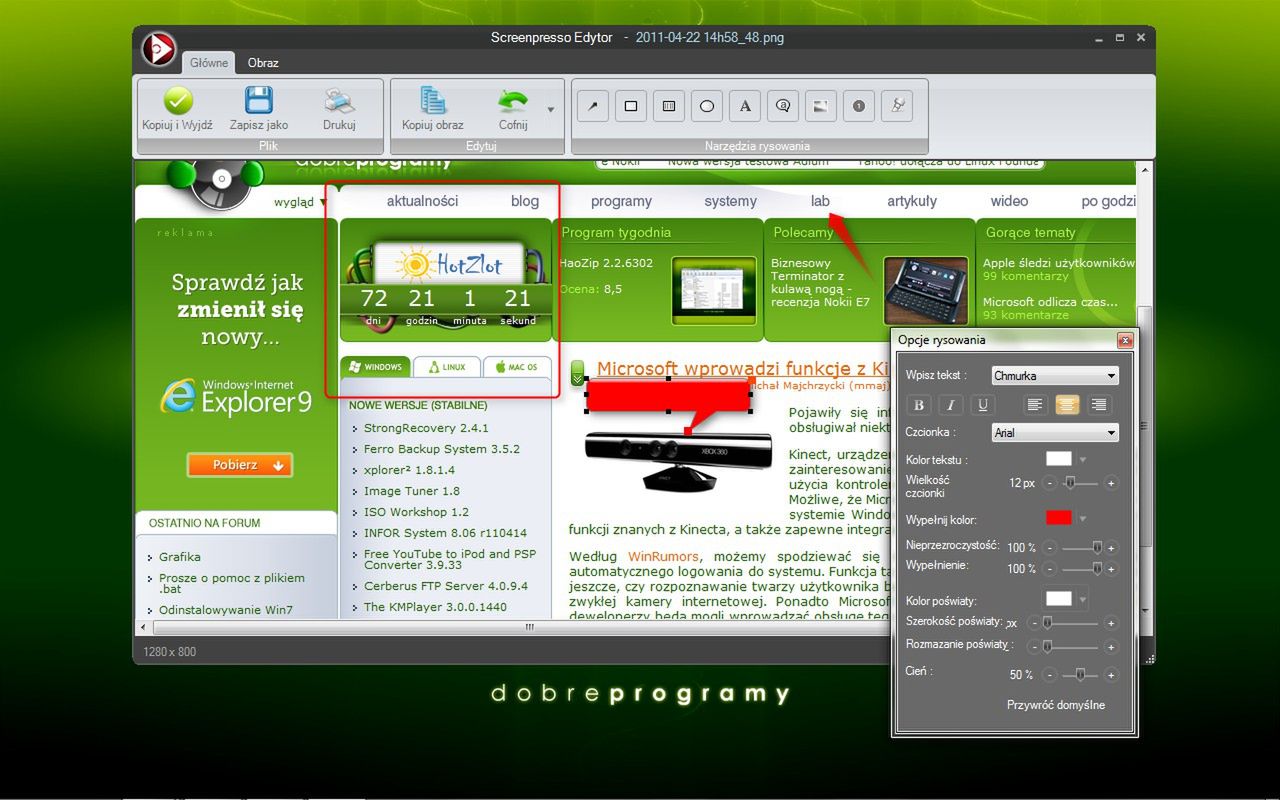
Task: Select the arrow drawing tool
Action: tap(593, 105)
